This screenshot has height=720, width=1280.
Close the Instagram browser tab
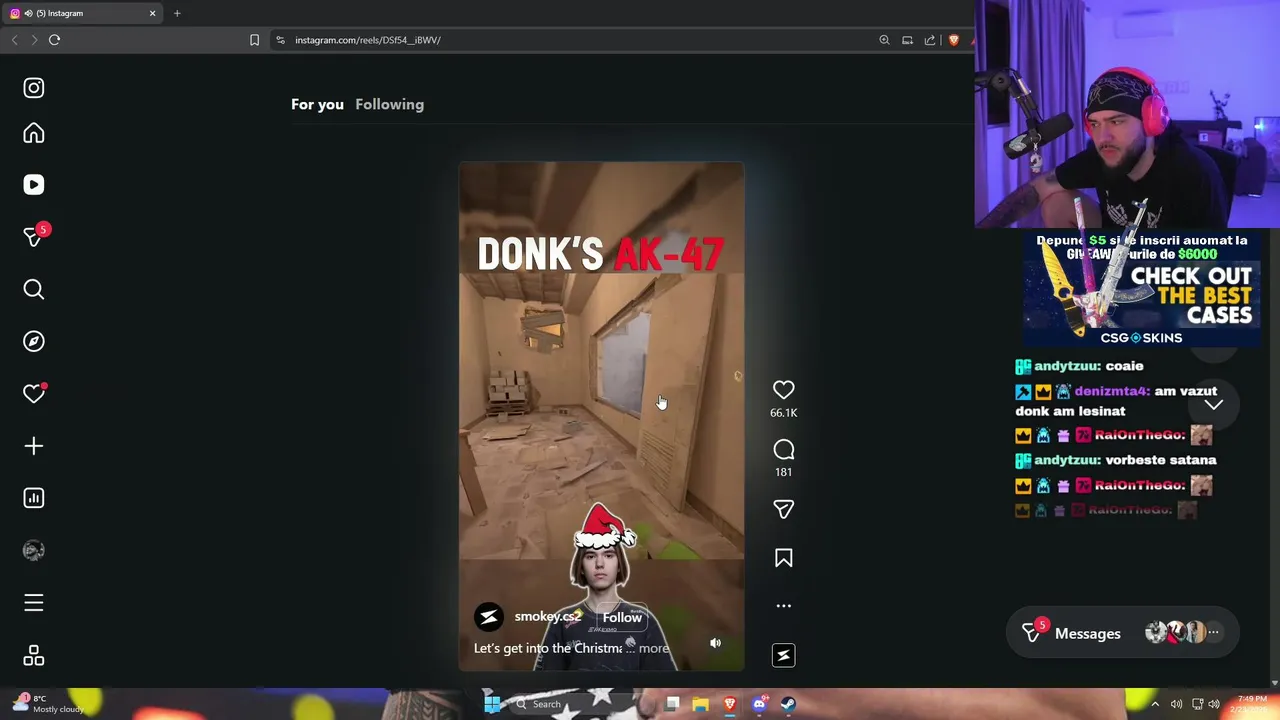tap(152, 13)
